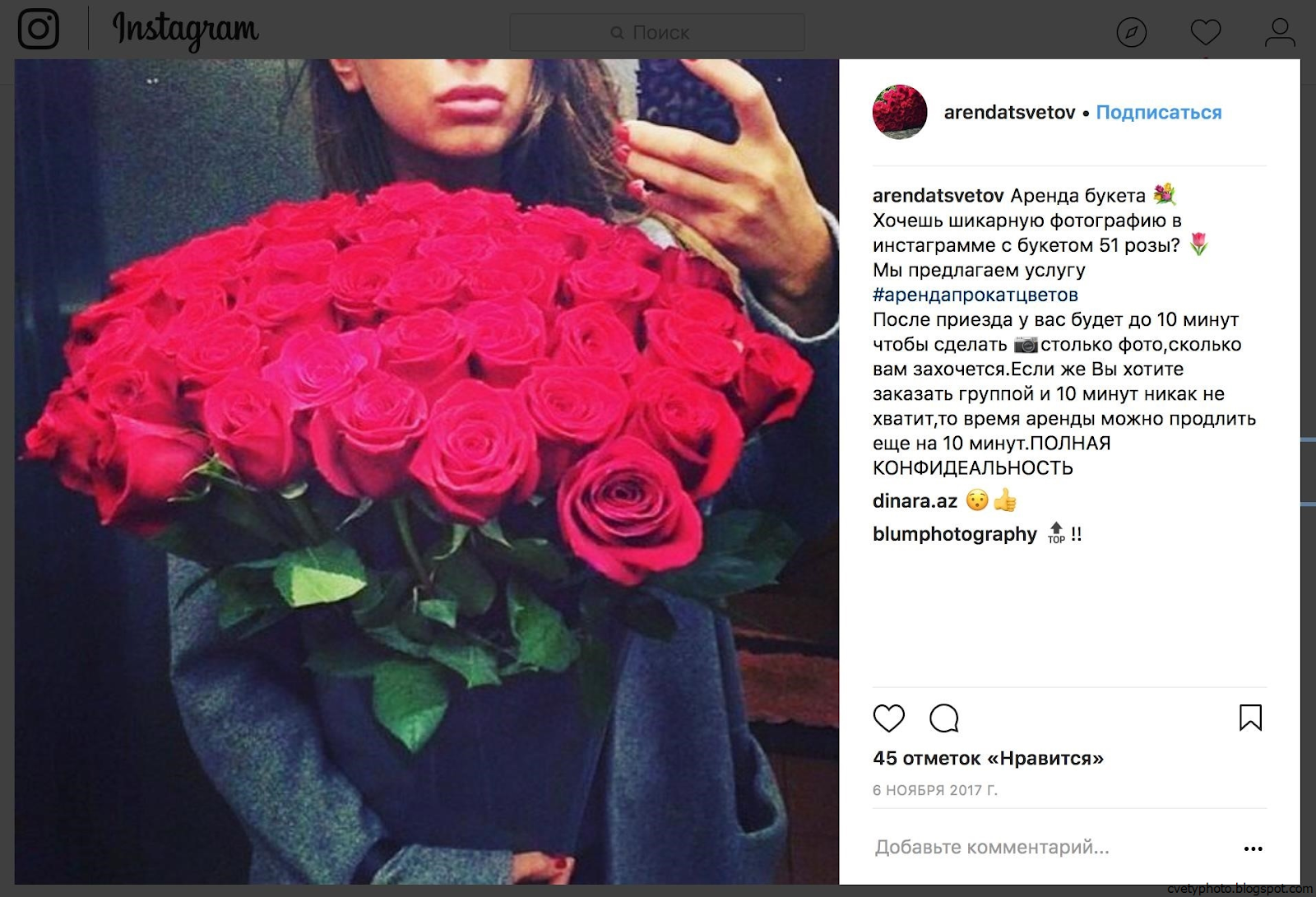Screen dimensions: 1316x897
Task: Click the roses bouquet post photo
Action: [x=427, y=472]
